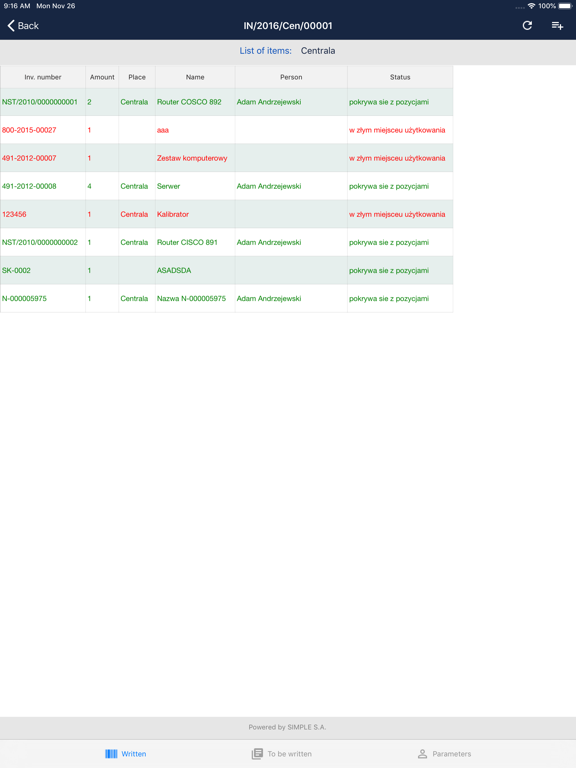The height and width of the screenshot is (768, 576).
Task: Tap the documents icon beside To be written
Action: (257, 754)
